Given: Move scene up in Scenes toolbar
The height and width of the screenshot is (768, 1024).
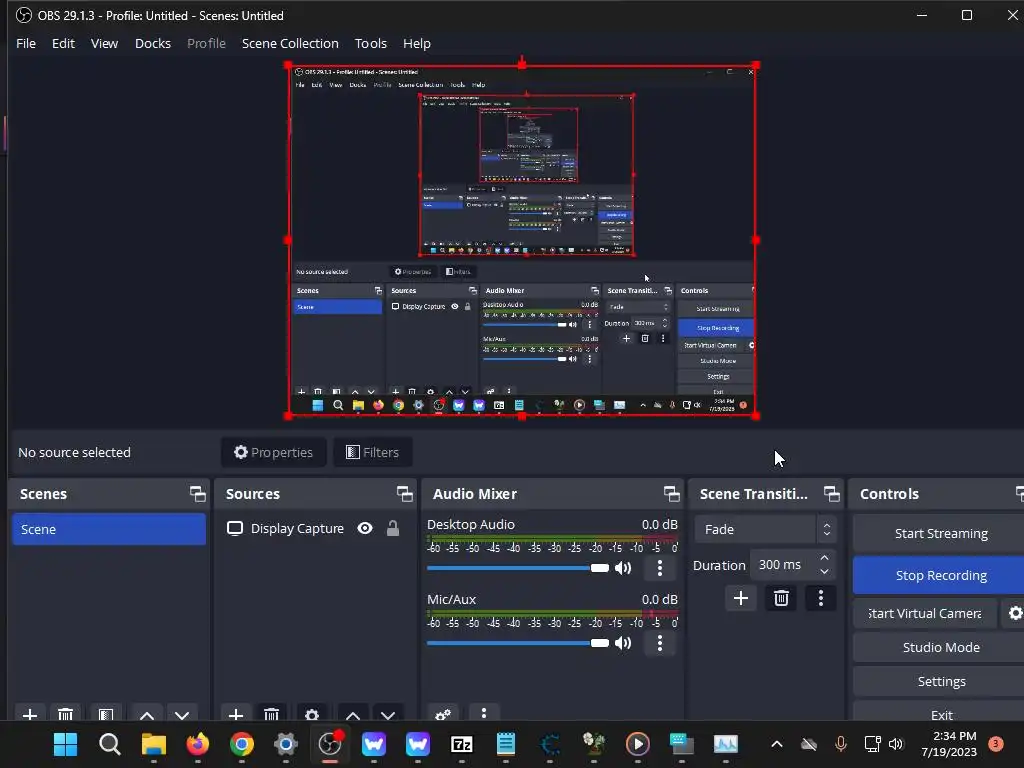Looking at the screenshot, I should click(147, 714).
